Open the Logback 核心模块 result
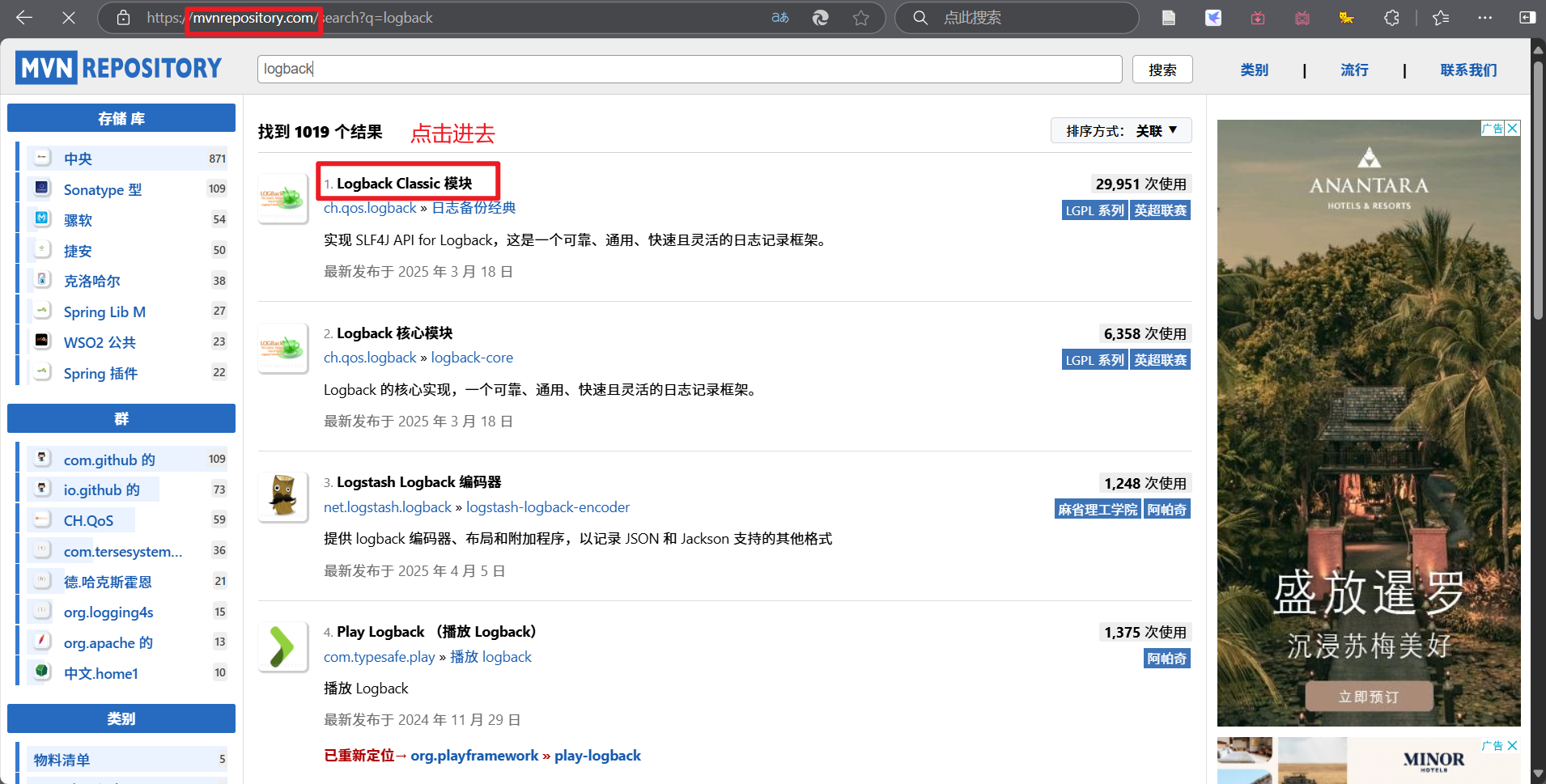 394,333
